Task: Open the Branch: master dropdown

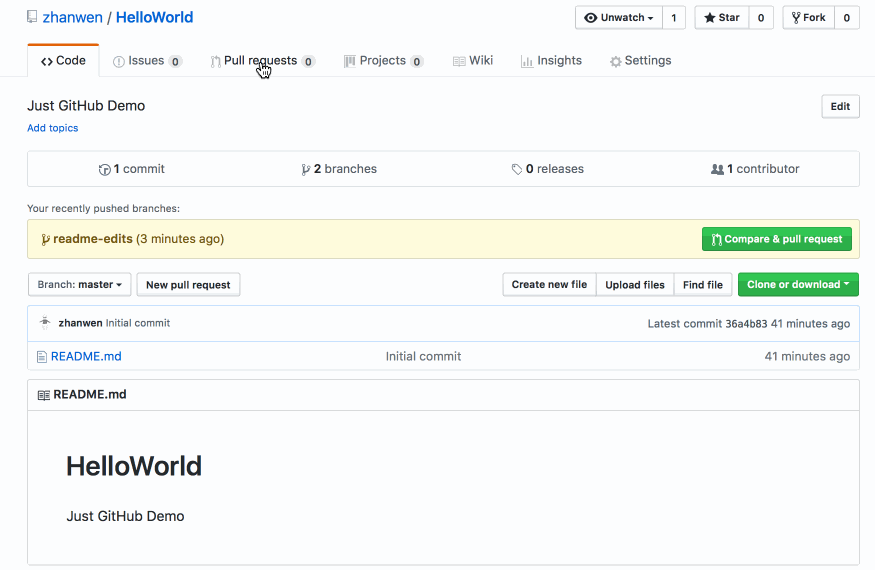Action: tap(79, 284)
